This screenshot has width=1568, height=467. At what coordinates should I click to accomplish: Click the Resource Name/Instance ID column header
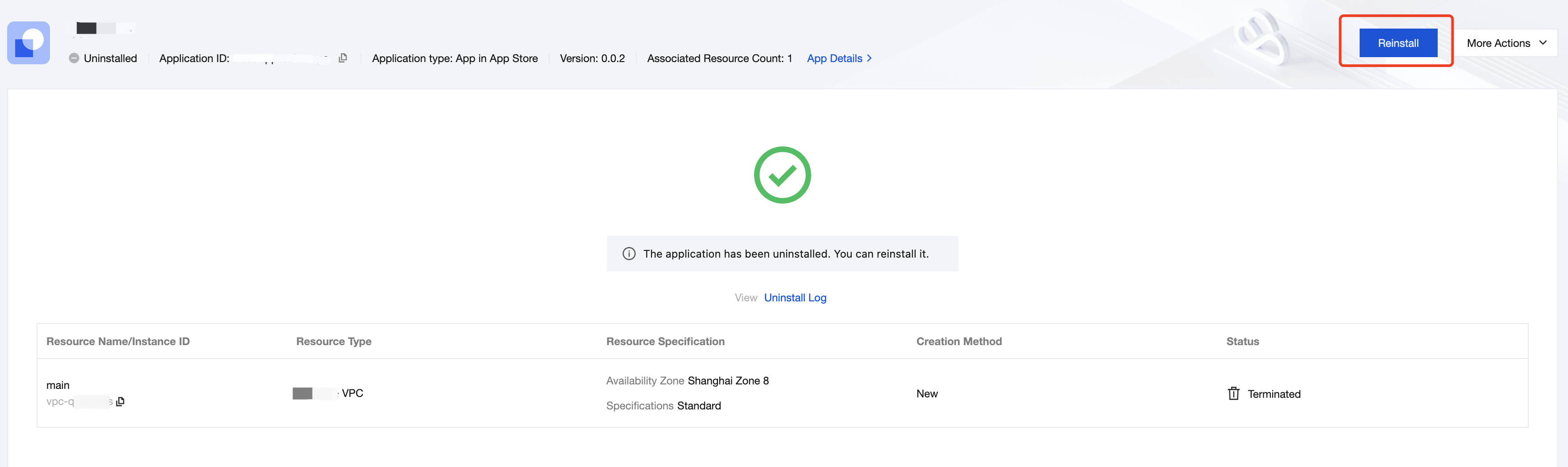(x=118, y=342)
